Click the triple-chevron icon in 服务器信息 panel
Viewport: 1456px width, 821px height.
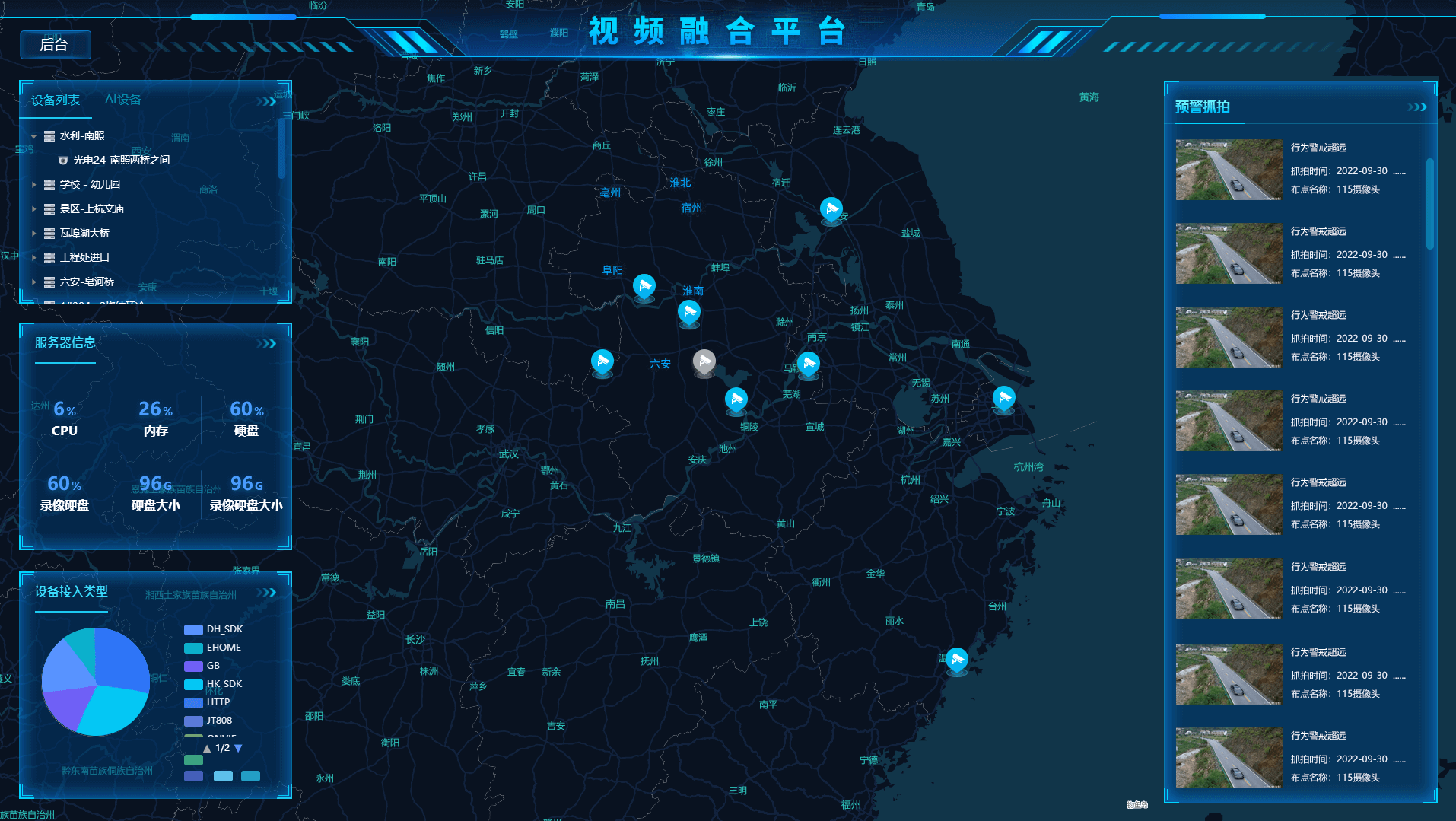click(x=266, y=344)
